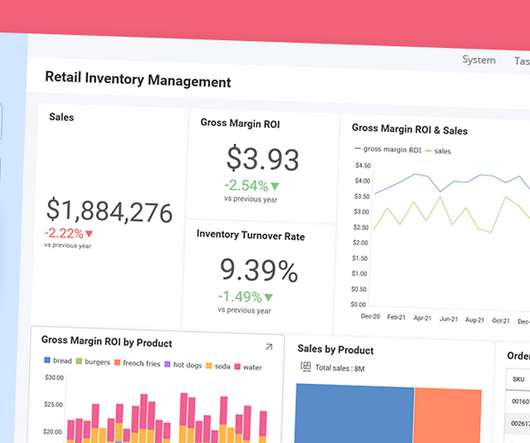Toggle soda legend entry

tap(218, 366)
